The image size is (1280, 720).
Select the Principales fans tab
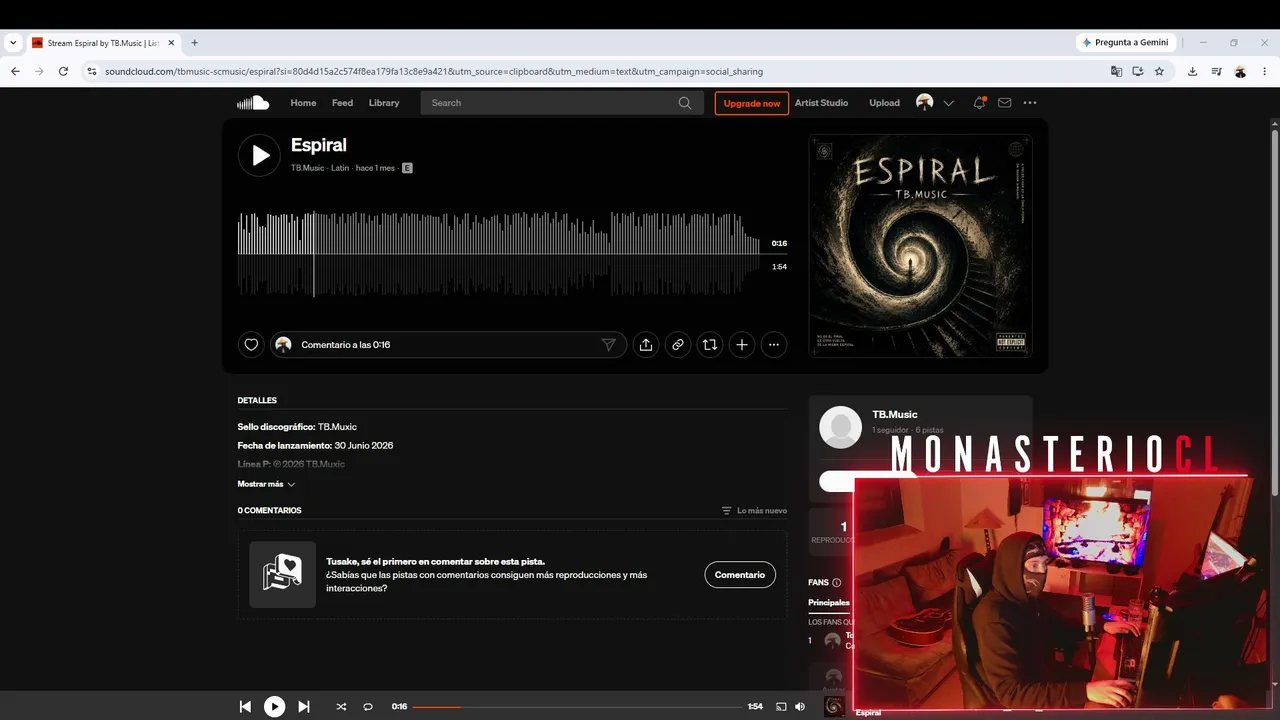coord(829,603)
